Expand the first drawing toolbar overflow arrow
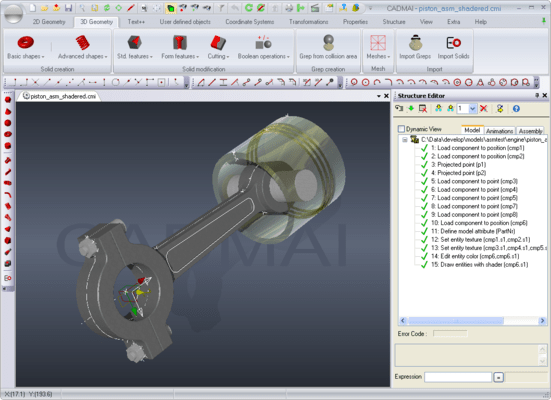Image resolution: width=551 pixels, height=400 pixels. tap(187, 84)
